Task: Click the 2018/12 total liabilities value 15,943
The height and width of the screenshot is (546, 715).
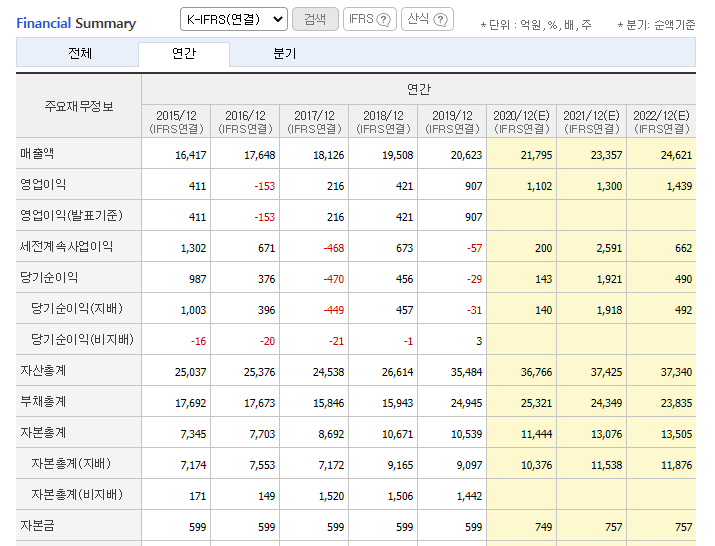Action: coord(397,403)
